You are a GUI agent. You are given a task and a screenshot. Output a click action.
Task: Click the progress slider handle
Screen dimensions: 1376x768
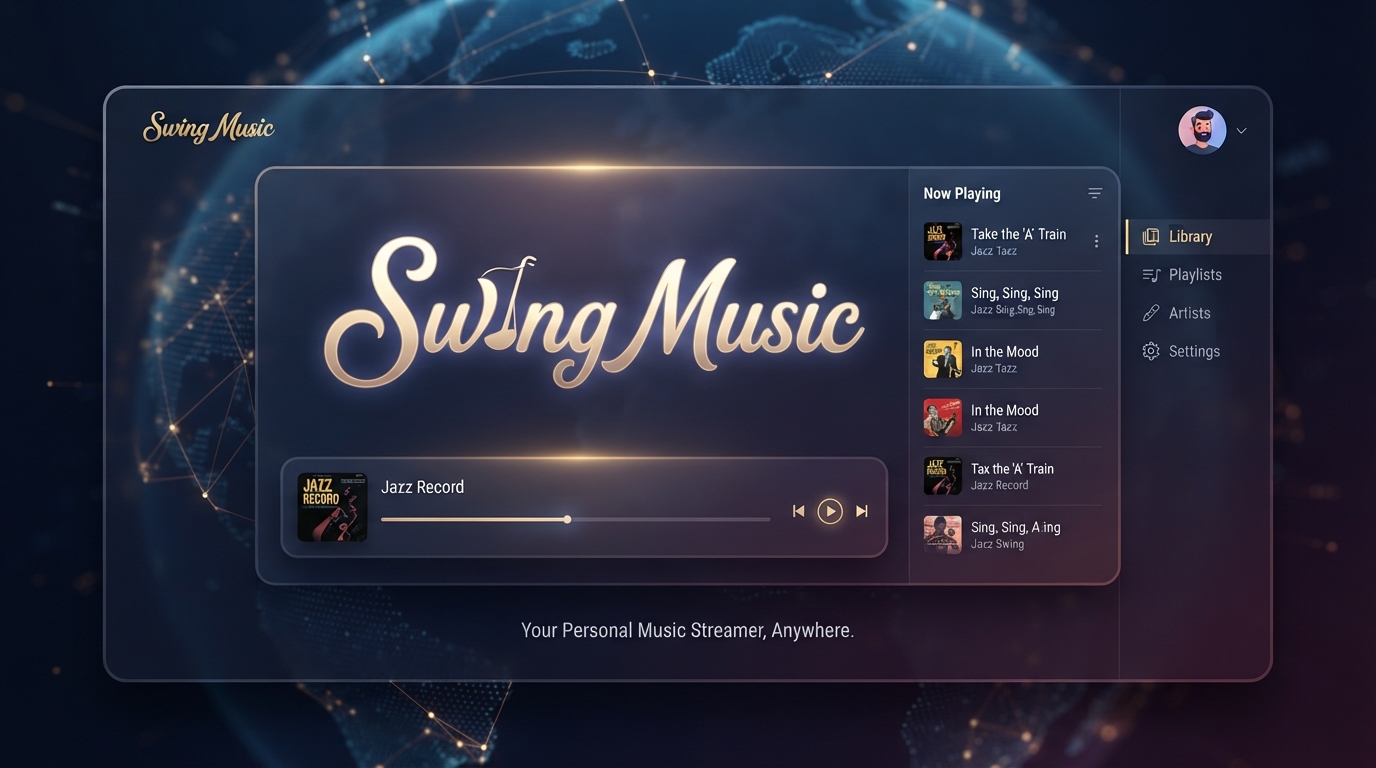(x=567, y=519)
